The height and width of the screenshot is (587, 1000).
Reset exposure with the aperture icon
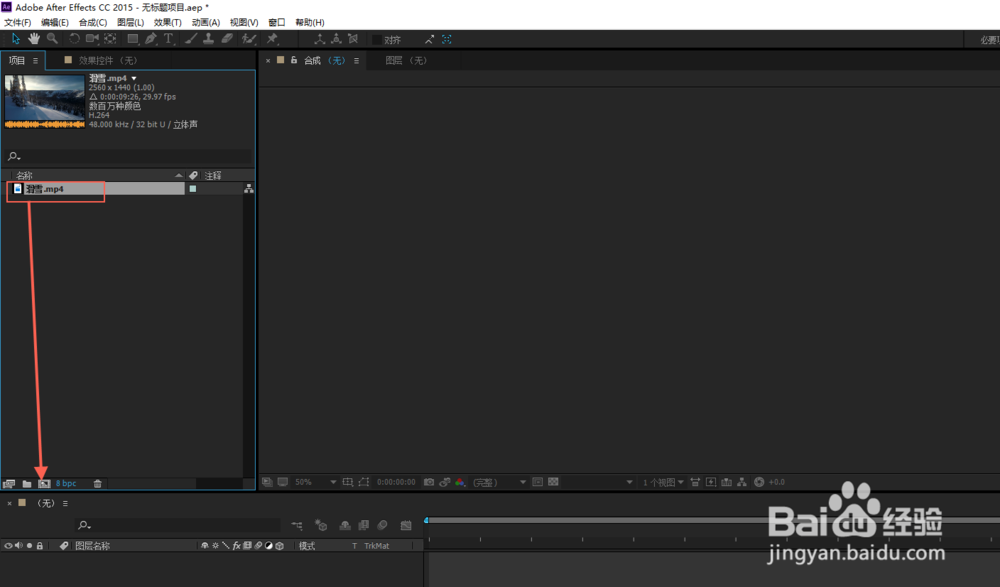click(759, 482)
